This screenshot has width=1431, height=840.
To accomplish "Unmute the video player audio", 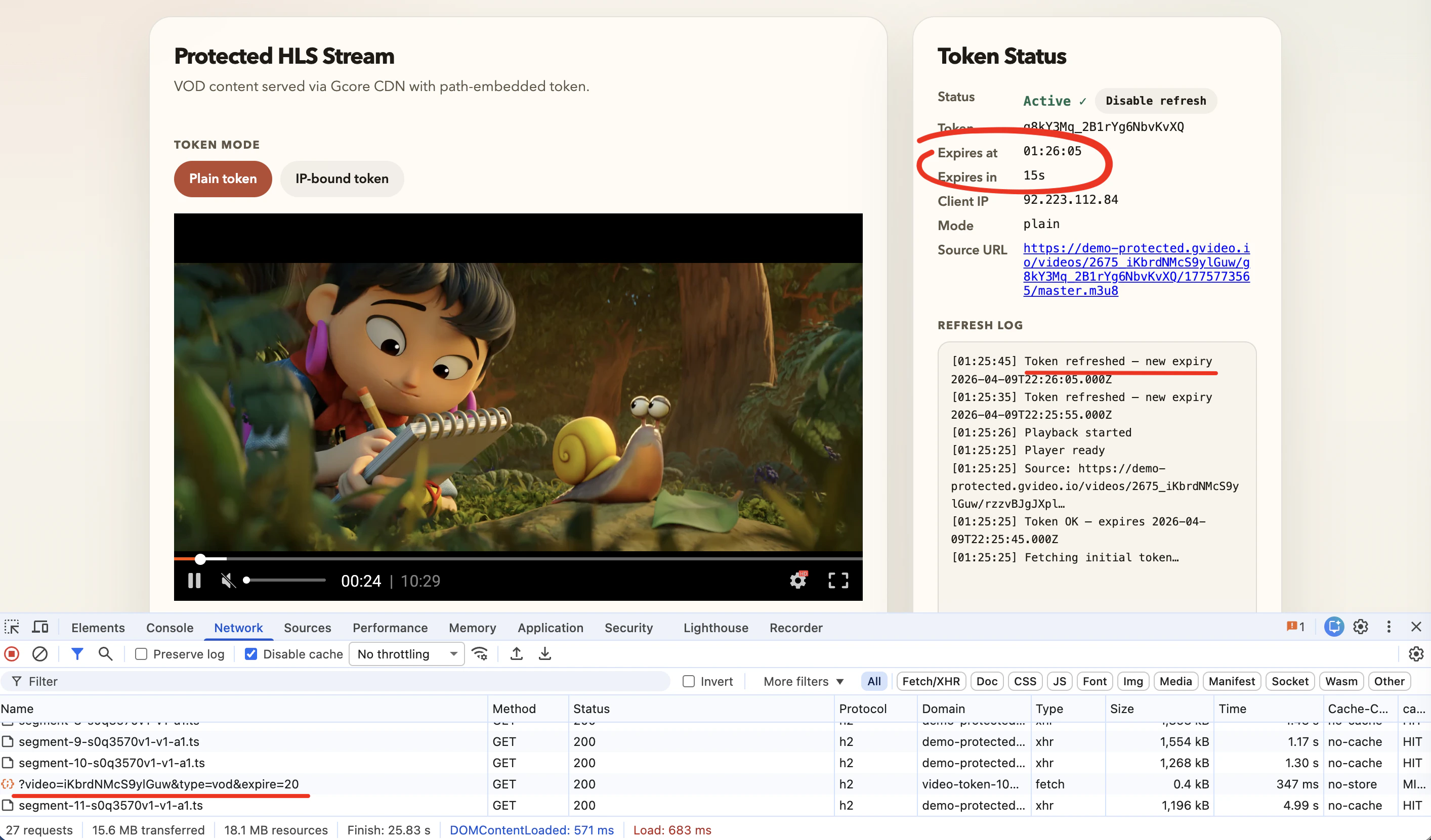I will click(x=228, y=581).
